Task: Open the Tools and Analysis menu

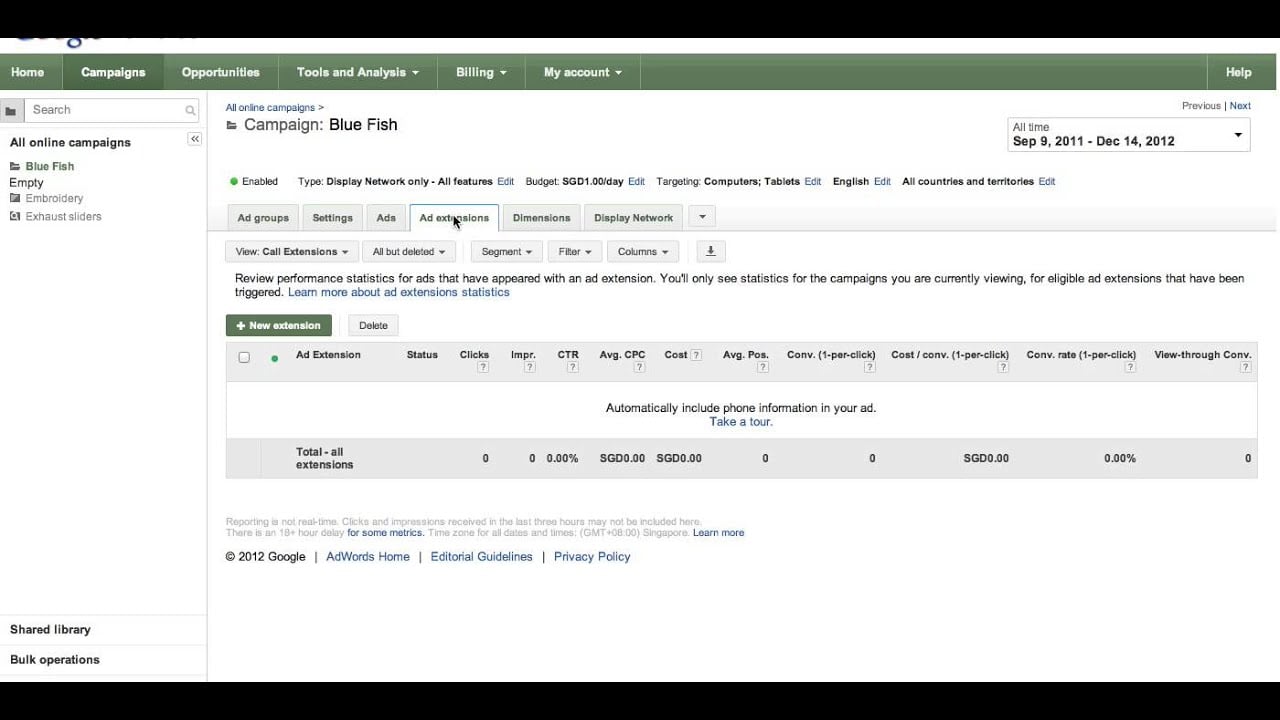Action: coord(357,72)
